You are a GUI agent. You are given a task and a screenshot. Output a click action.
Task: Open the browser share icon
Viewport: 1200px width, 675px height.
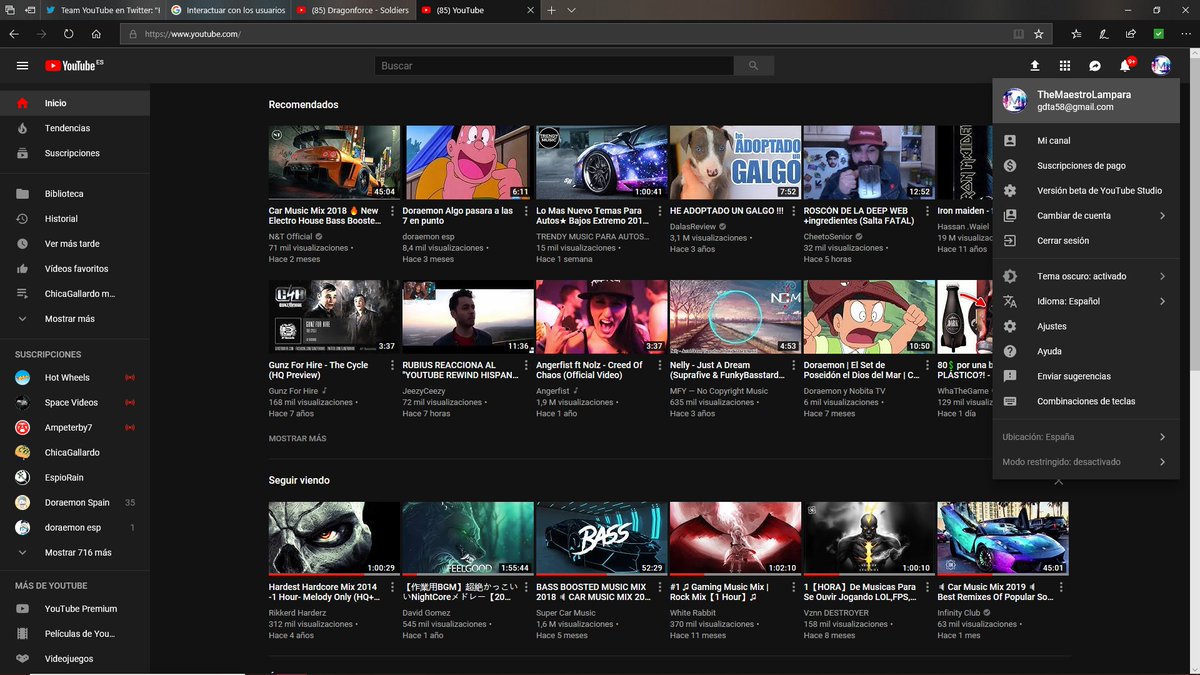[x=1131, y=33]
